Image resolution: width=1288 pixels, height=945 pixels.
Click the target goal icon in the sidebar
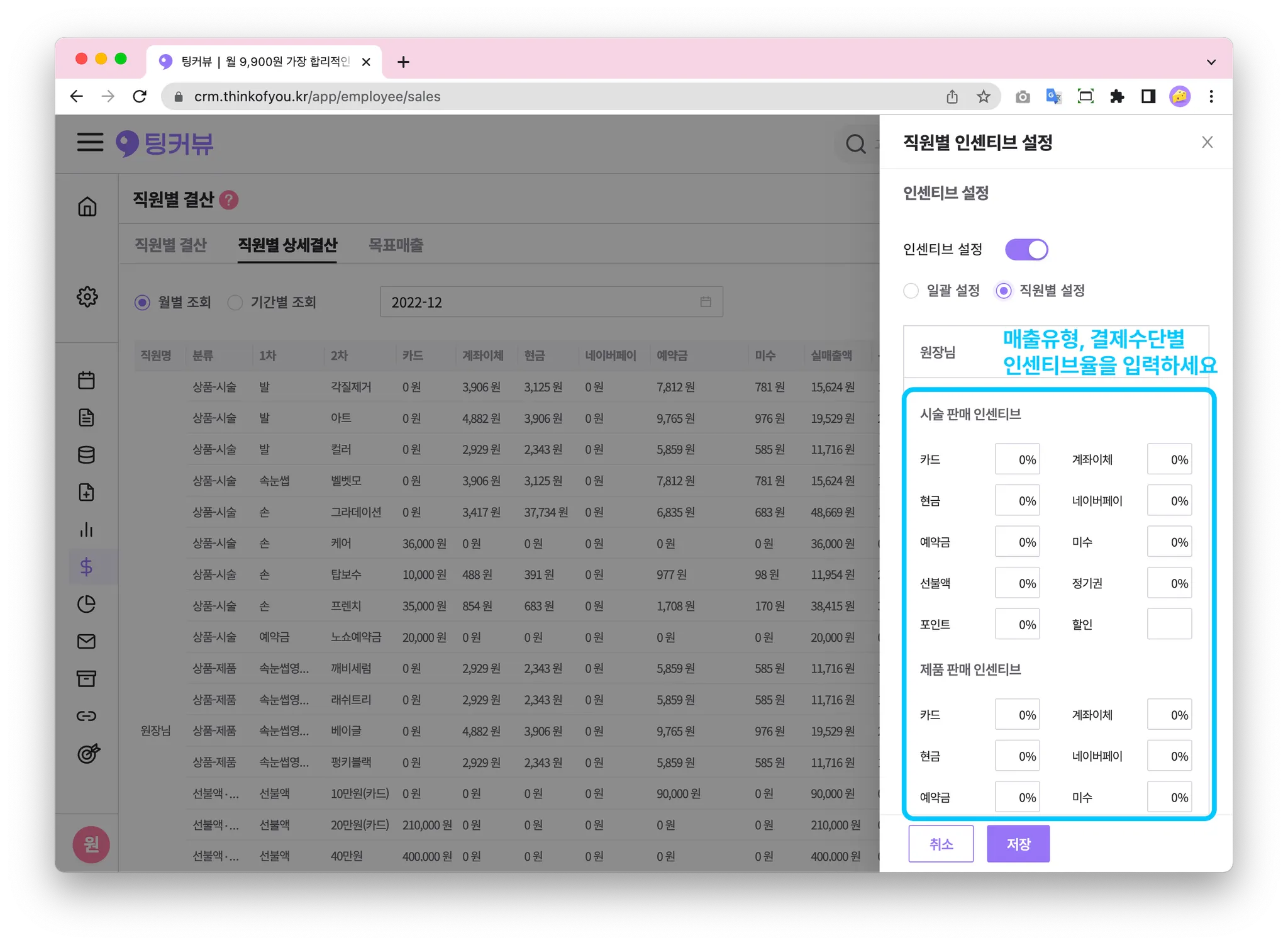coord(88,753)
